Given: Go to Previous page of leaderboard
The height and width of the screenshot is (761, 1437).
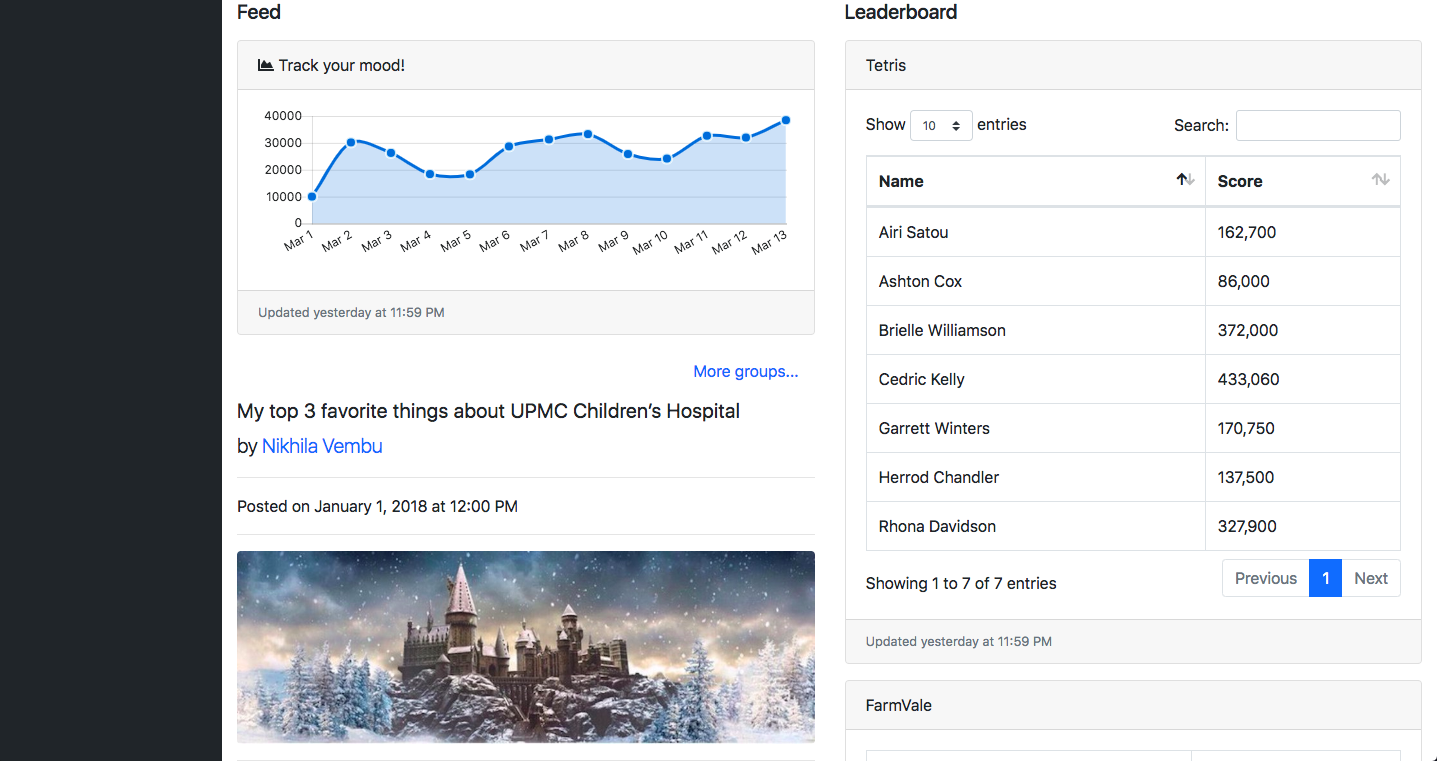Looking at the screenshot, I should point(1265,578).
